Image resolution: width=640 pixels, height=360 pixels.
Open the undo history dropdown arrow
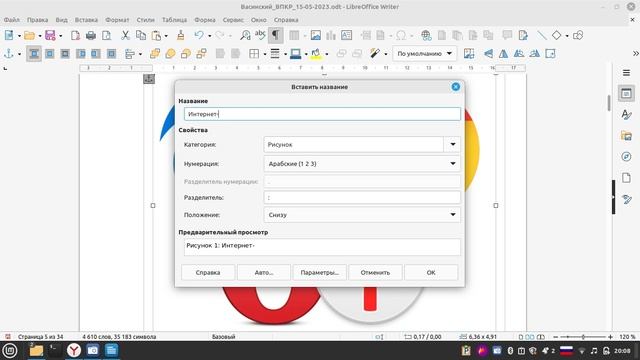pos(209,36)
